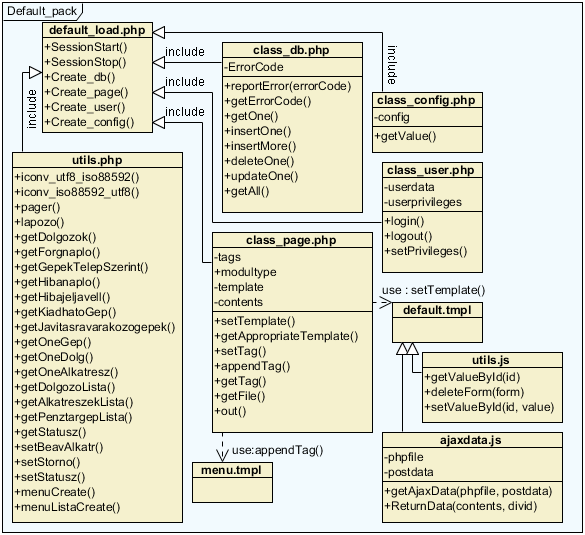Viewport: 585px width, 535px height.
Task: Select +Create_user() operation
Action: click(x=85, y=107)
